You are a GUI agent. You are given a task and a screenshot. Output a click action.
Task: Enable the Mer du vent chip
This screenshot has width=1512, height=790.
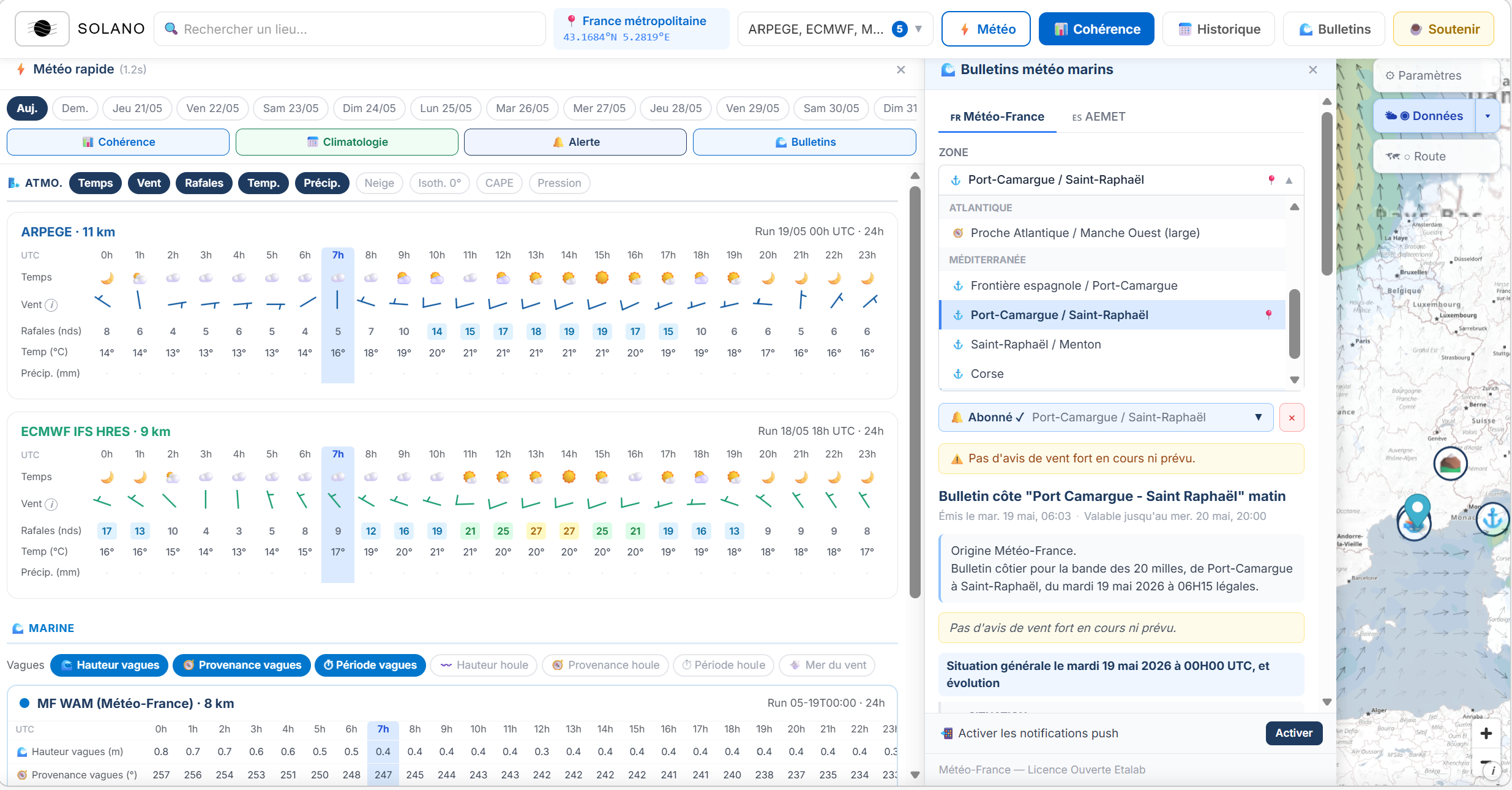pyautogui.click(x=827, y=665)
